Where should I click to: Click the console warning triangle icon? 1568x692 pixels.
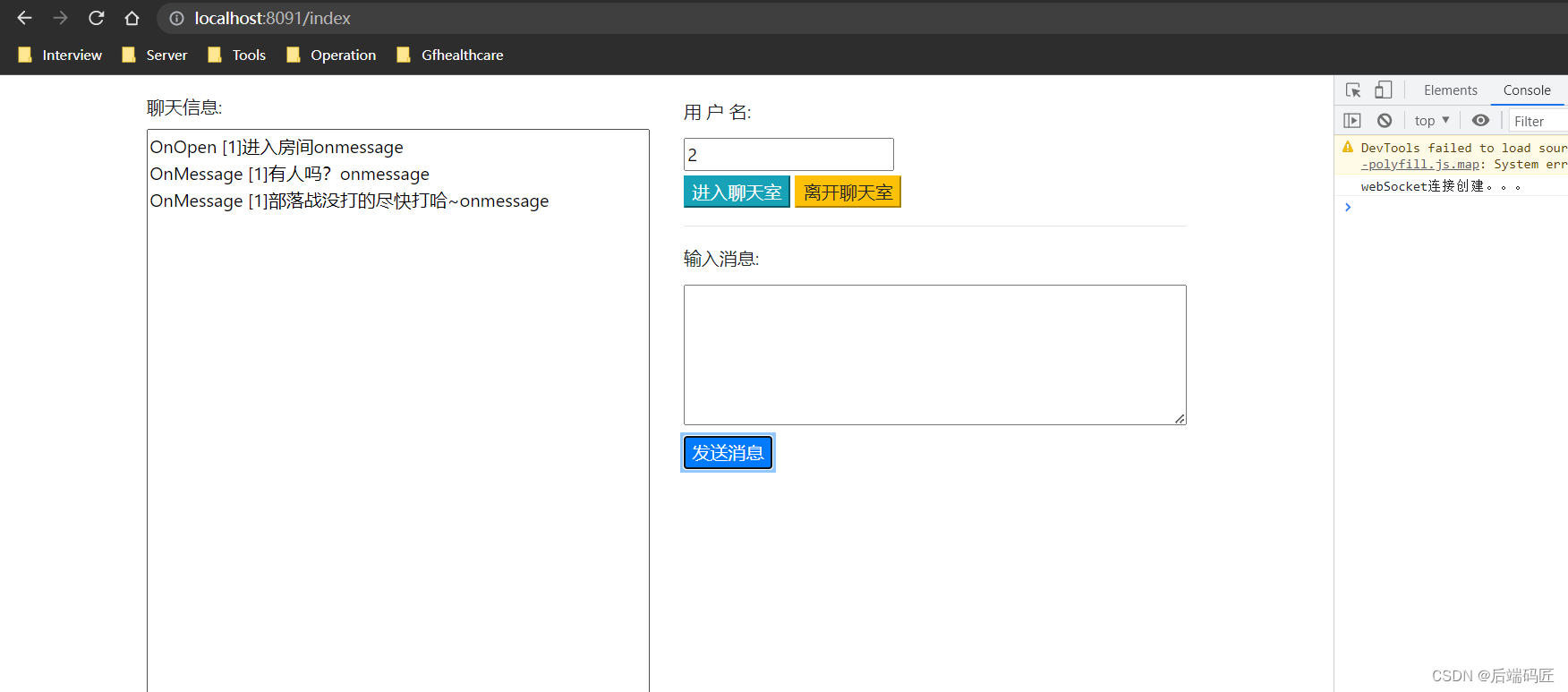pyautogui.click(x=1348, y=147)
